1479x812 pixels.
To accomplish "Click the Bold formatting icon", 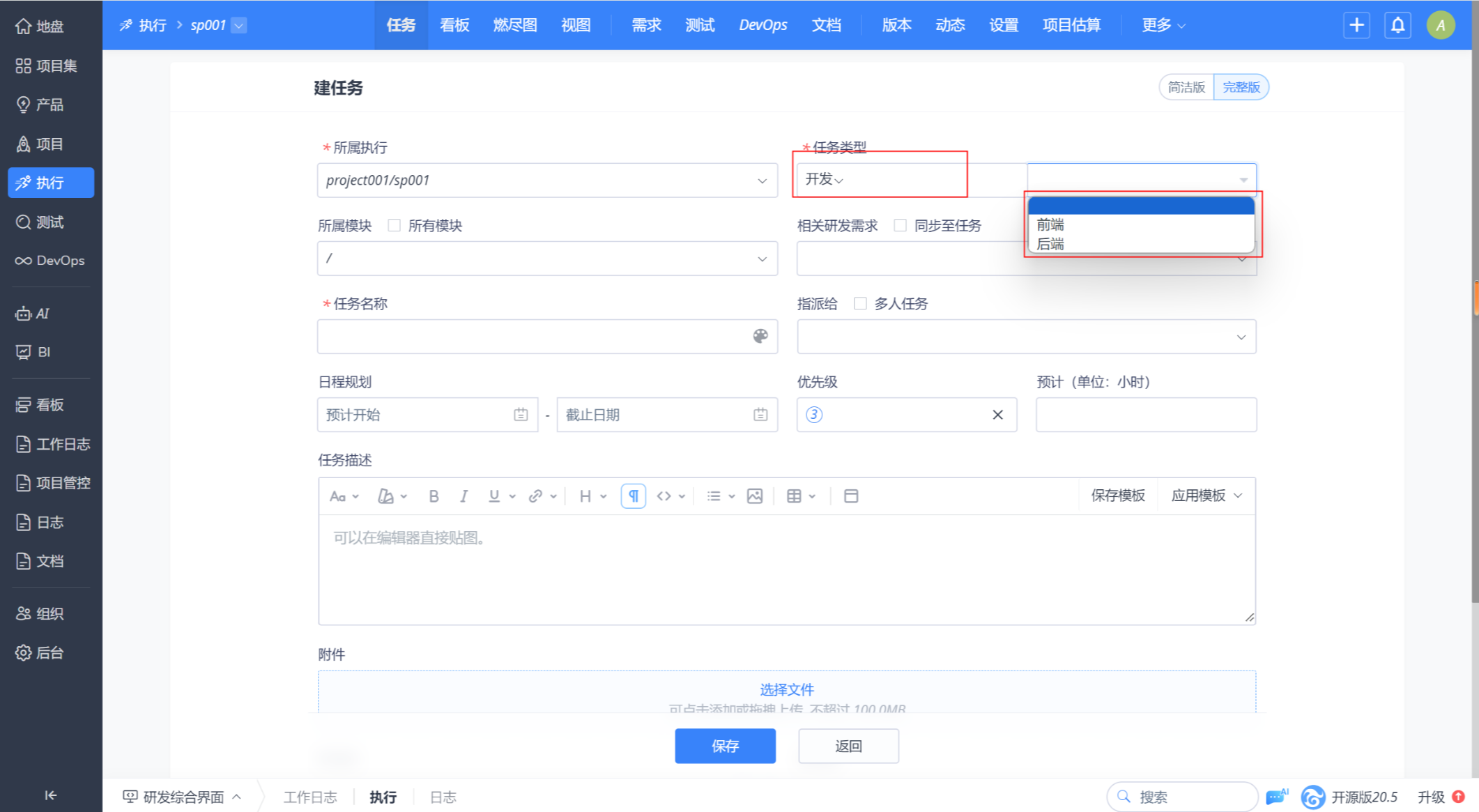I will point(434,496).
